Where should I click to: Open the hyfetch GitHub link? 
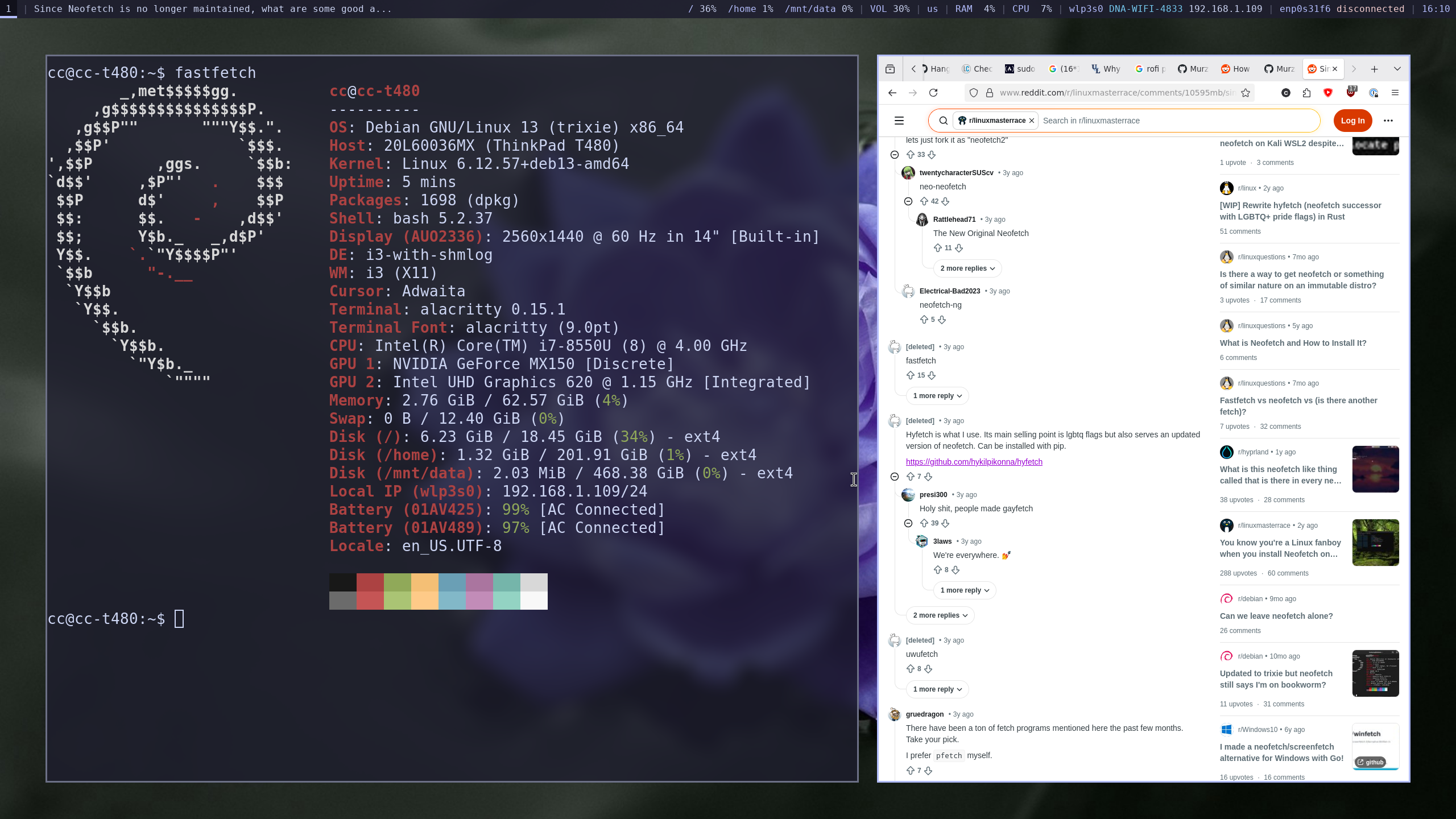(x=974, y=462)
